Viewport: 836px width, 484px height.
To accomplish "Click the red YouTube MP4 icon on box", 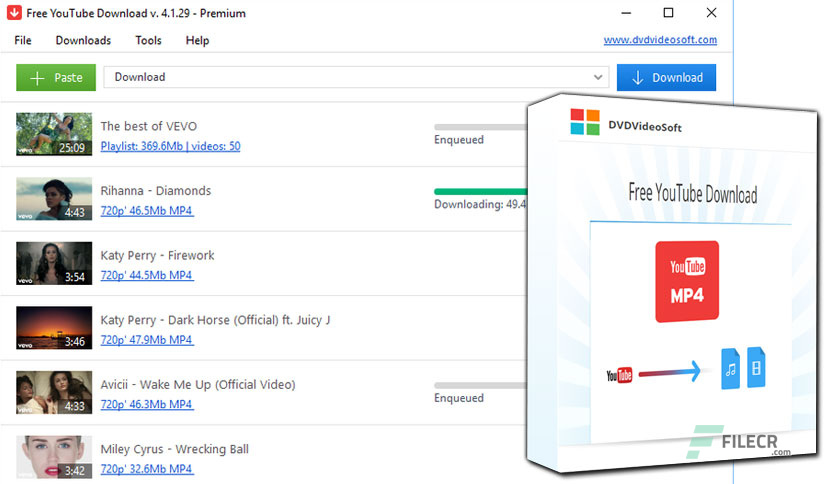I will (686, 282).
